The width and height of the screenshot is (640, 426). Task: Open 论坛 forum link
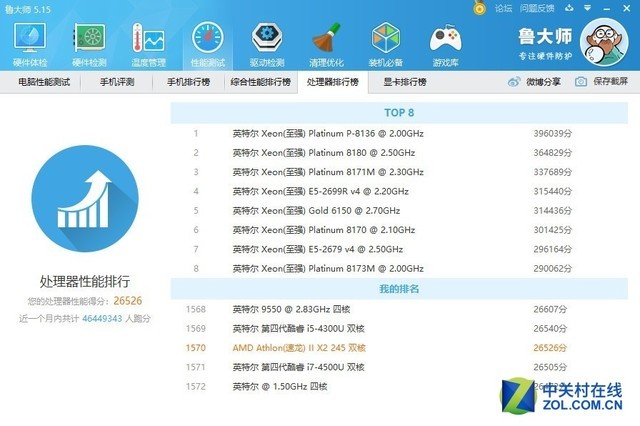503,8
